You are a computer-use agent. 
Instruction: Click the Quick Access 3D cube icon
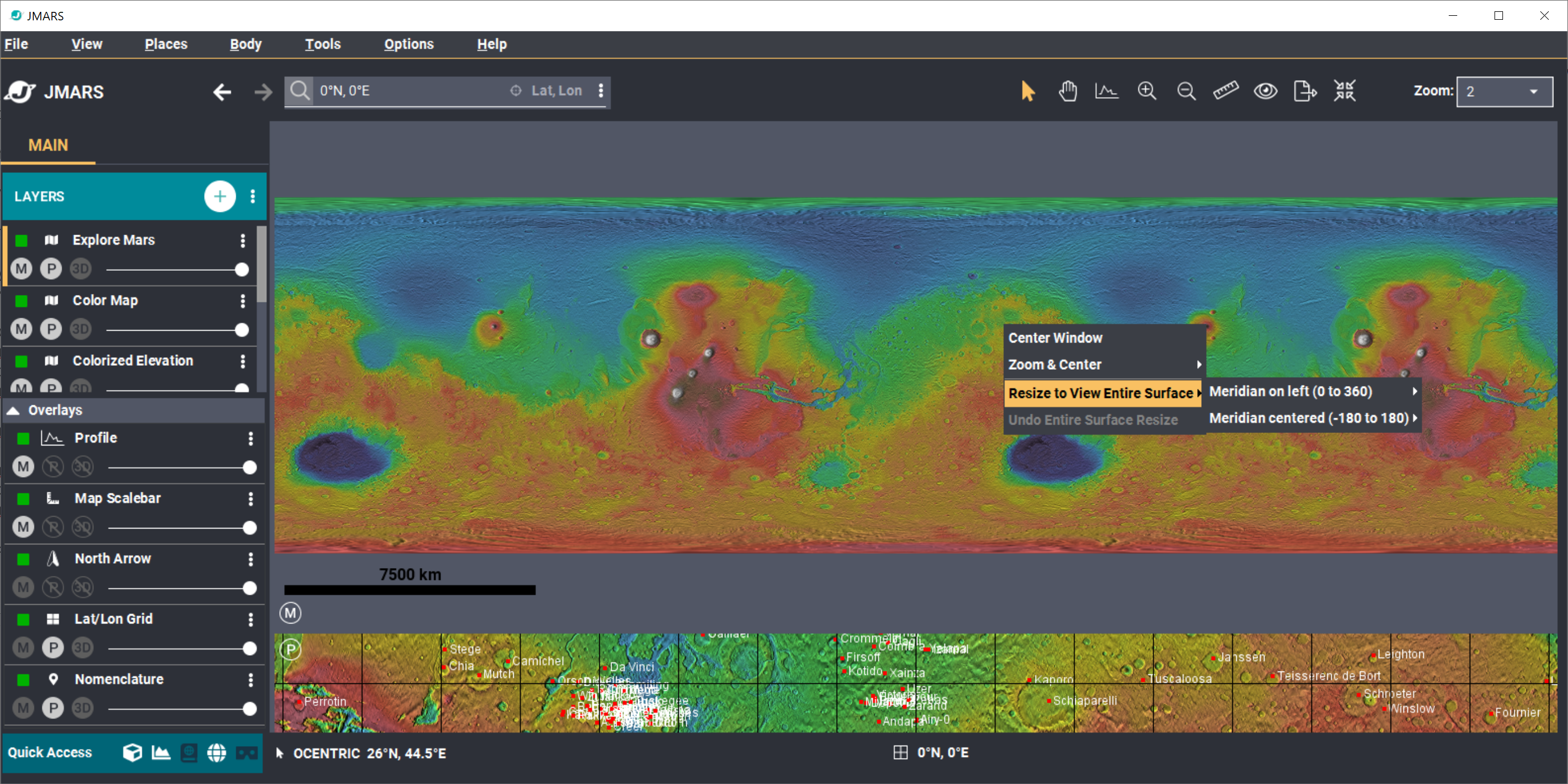click(x=132, y=752)
